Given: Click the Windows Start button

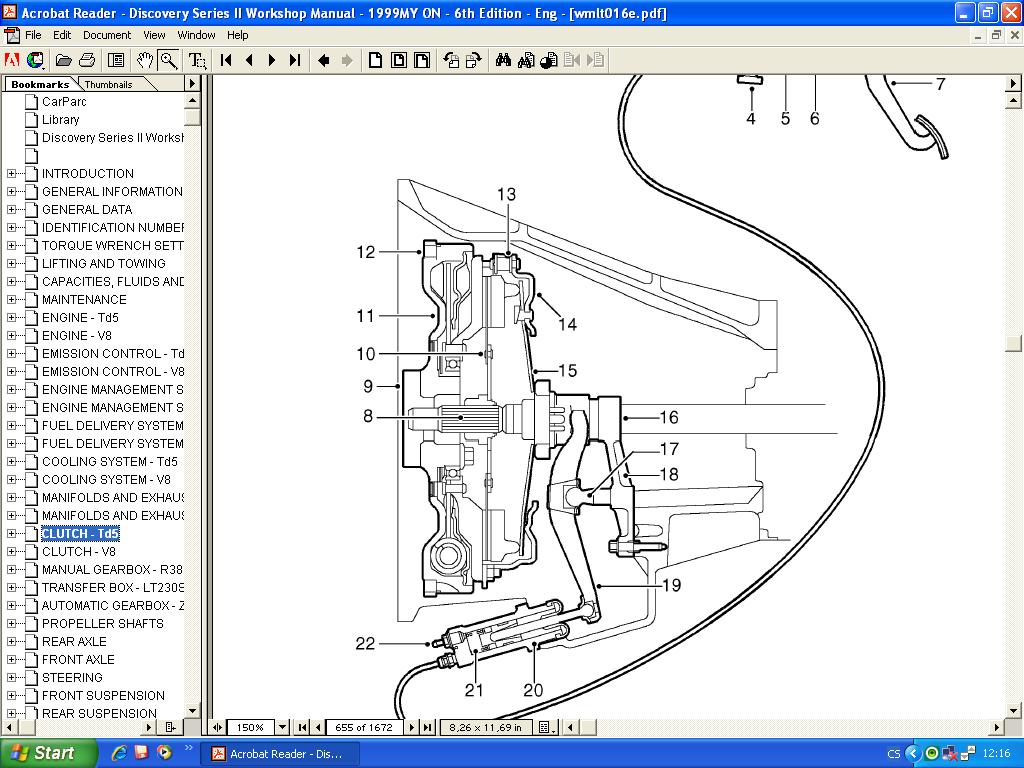Looking at the screenshot, I should pos(48,753).
